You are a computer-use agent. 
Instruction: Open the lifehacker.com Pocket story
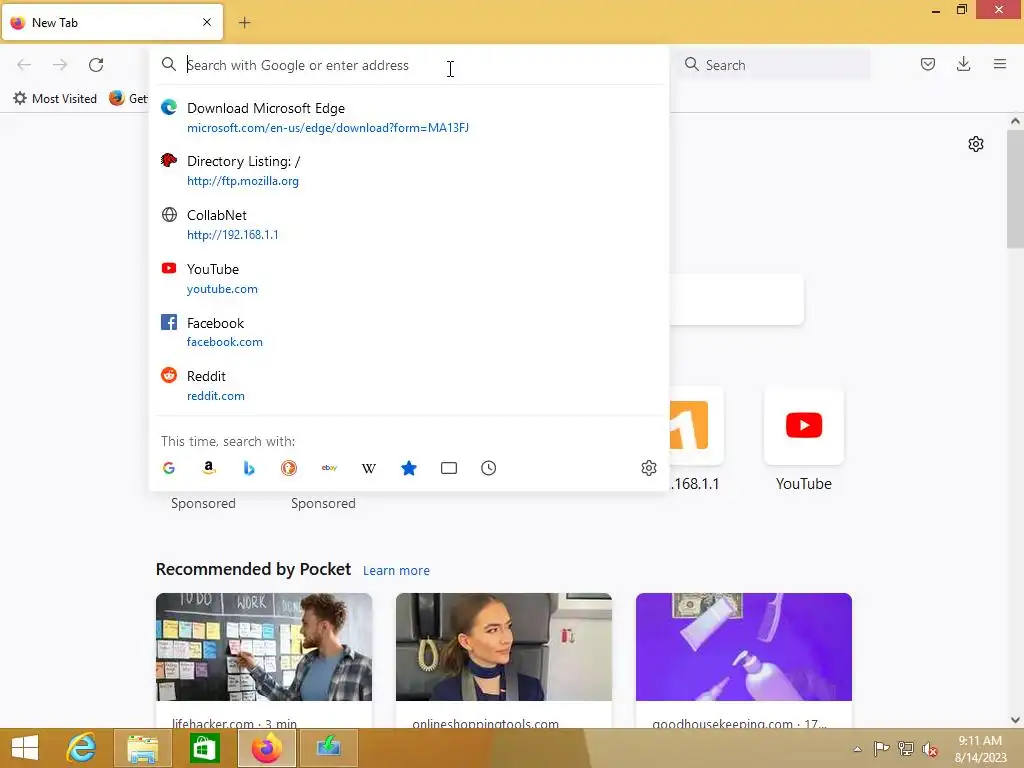pos(264,660)
